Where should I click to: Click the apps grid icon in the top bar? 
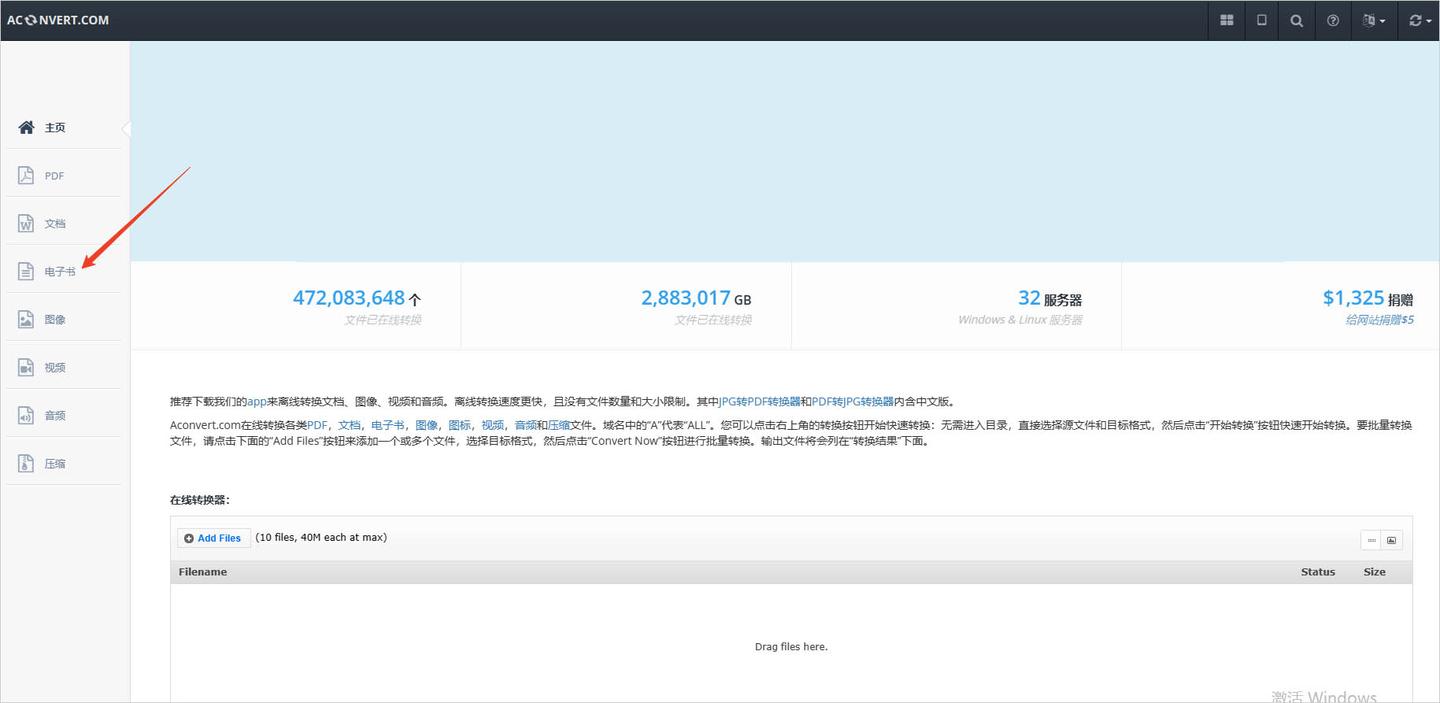(1226, 20)
